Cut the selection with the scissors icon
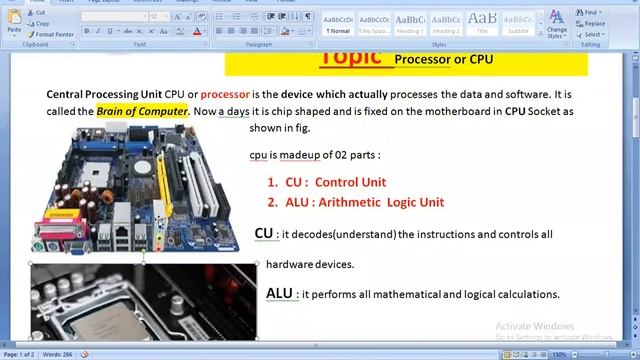The image size is (640, 360). (x=31, y=13)
